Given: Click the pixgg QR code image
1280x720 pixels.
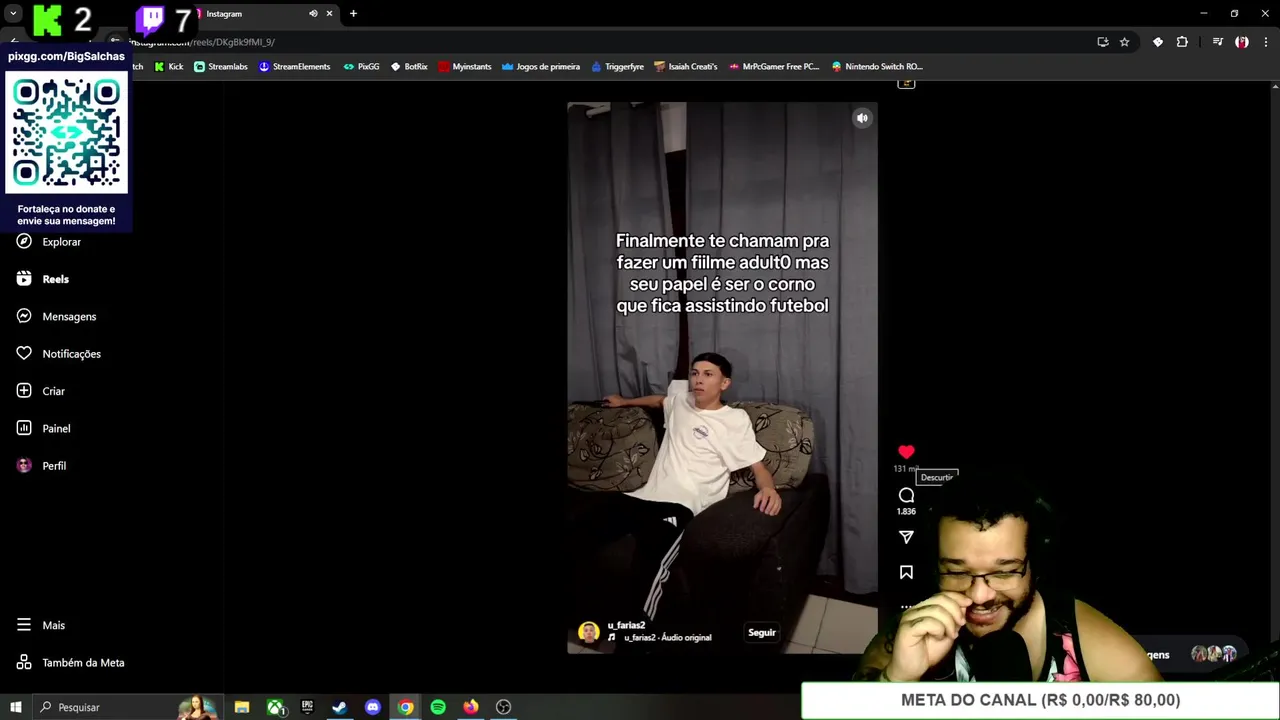Looking at the screenshot, I should (67, 132).
